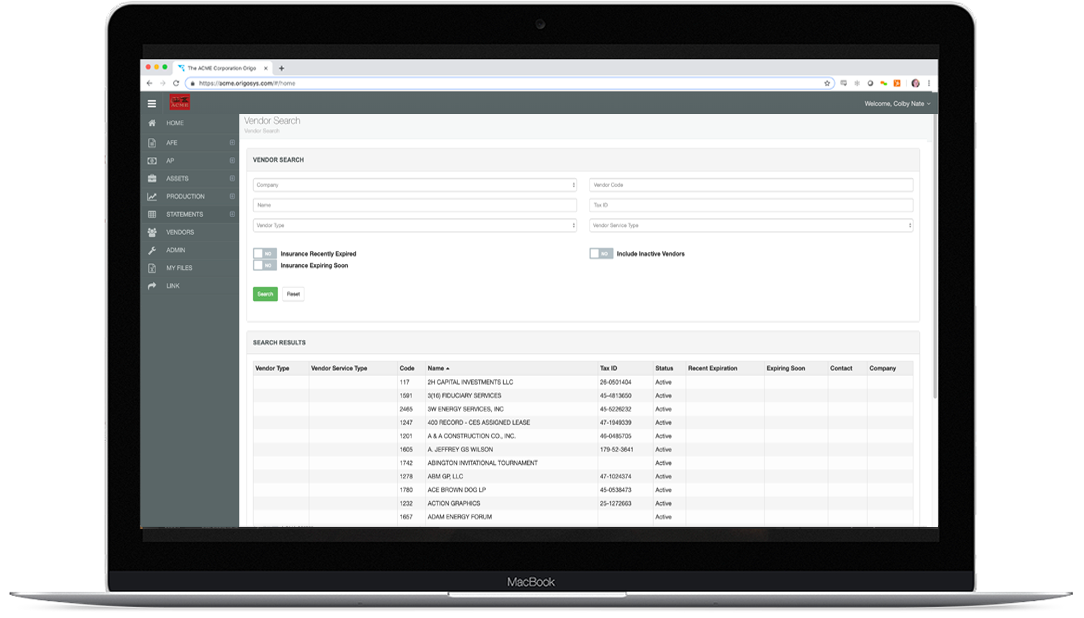Screen dimensions: 1084x618
Task: Open Welcome, Colby Nate user menu
Action: 897,104
